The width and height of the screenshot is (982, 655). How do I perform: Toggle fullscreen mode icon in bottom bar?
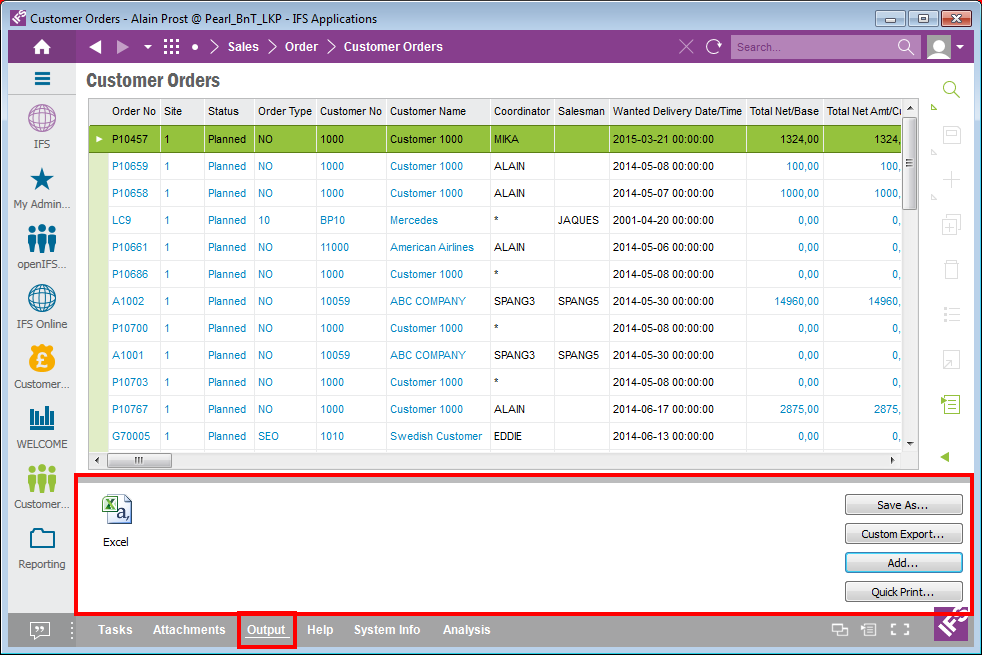[900, 630]
